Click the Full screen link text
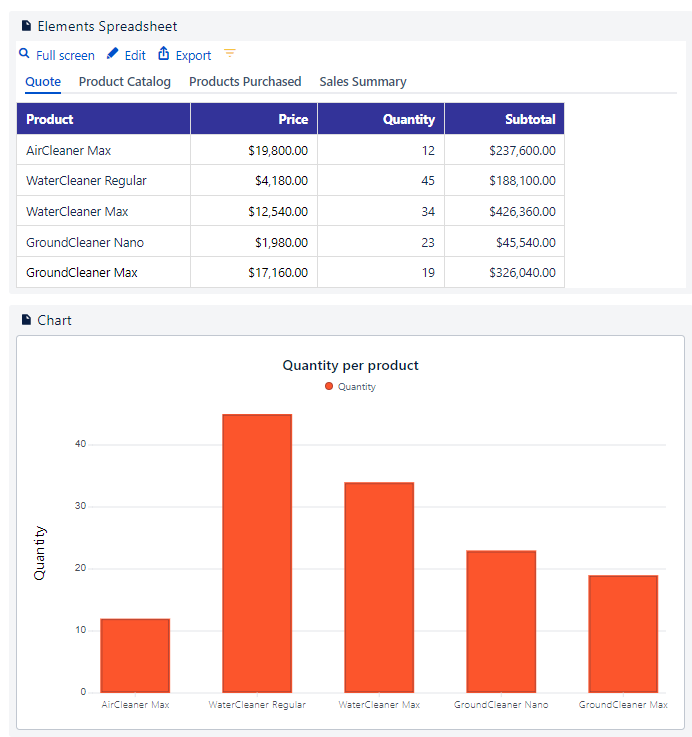692x737 pixels. point(65,56)
